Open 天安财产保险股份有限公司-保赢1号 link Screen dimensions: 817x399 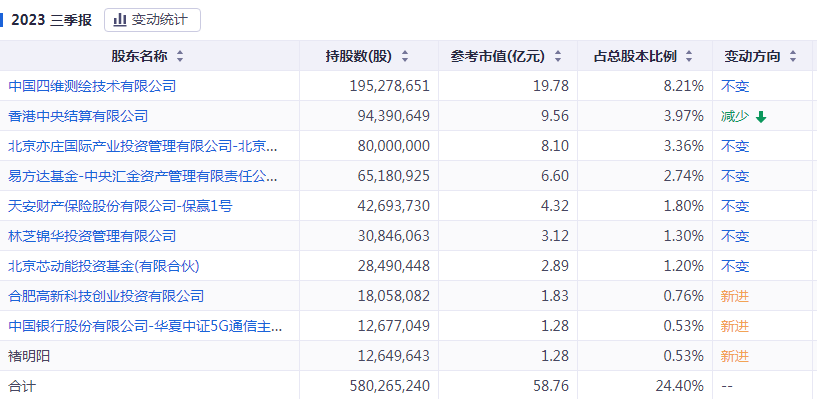[120, 206]
